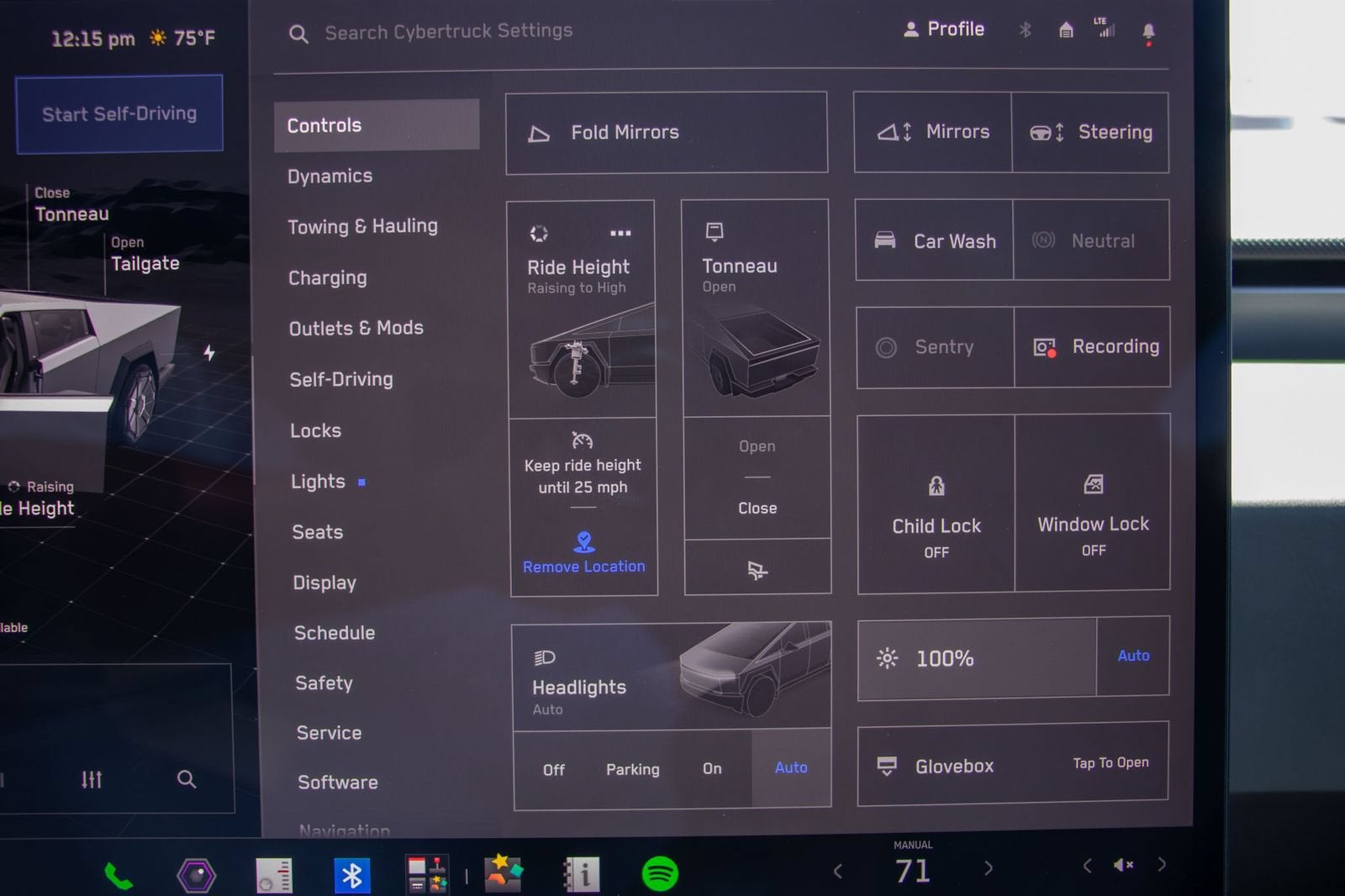This screenshot has height=896, width=1345.
Task: Tap the mute volume speaker icon
Action: coord(1123,865)
